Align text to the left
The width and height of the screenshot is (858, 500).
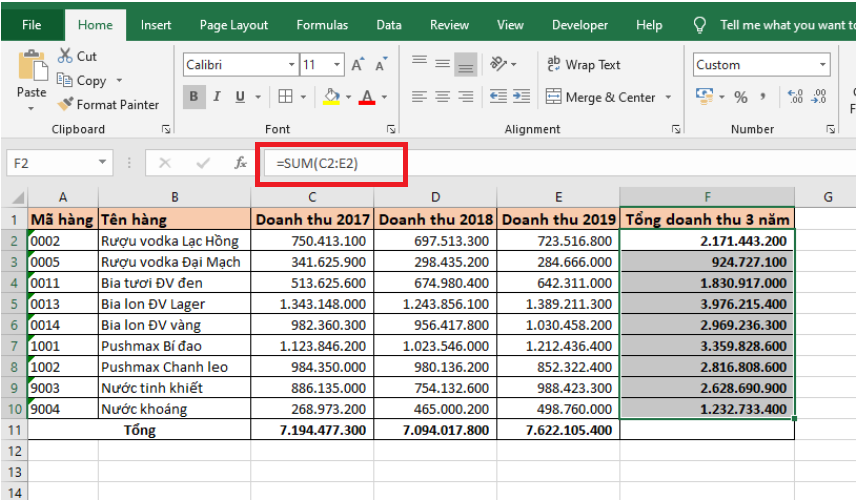coord(420,97)
